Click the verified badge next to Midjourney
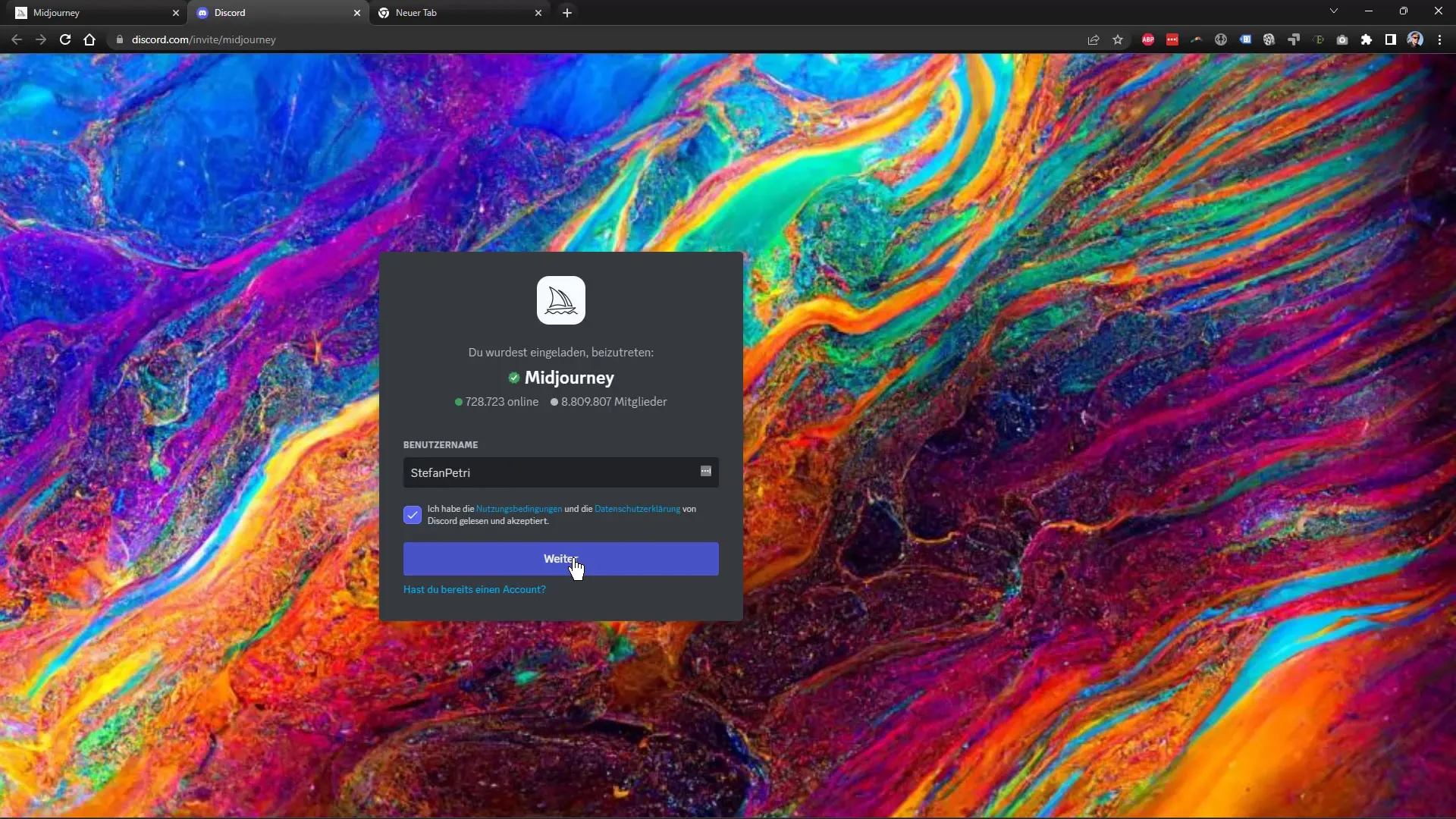Image resolution: width=1456 pixels, height=819 pixels. (x=514, y=378)
